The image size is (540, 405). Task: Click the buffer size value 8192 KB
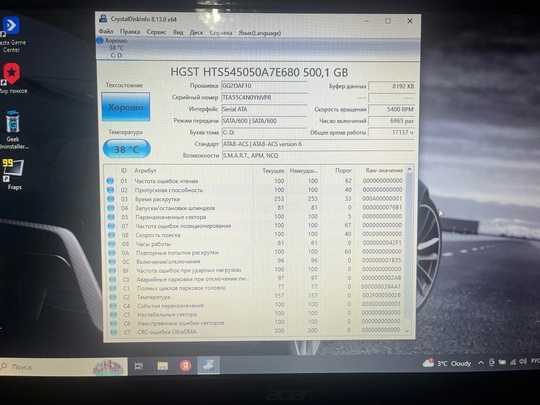pyautogui.click(x=392, y=86)
